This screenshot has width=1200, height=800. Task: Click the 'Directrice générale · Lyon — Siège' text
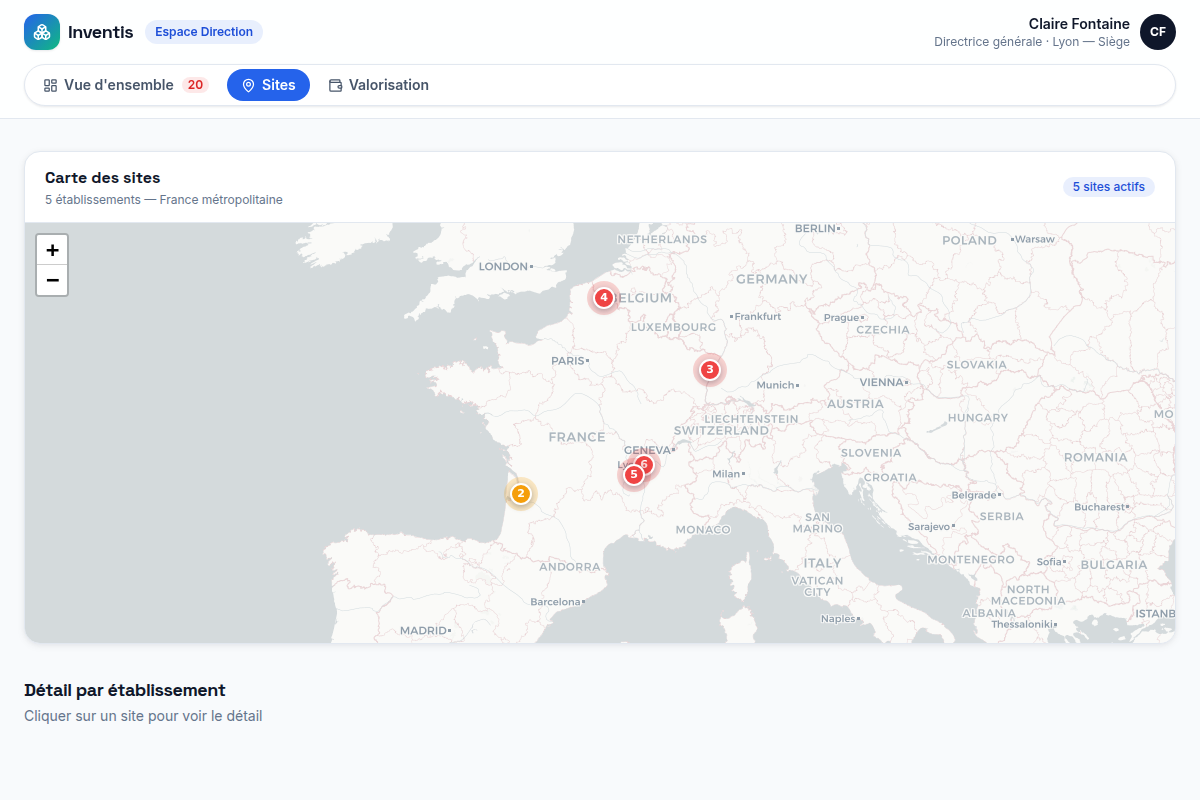pyautogui.click(x=1032, y=42)
